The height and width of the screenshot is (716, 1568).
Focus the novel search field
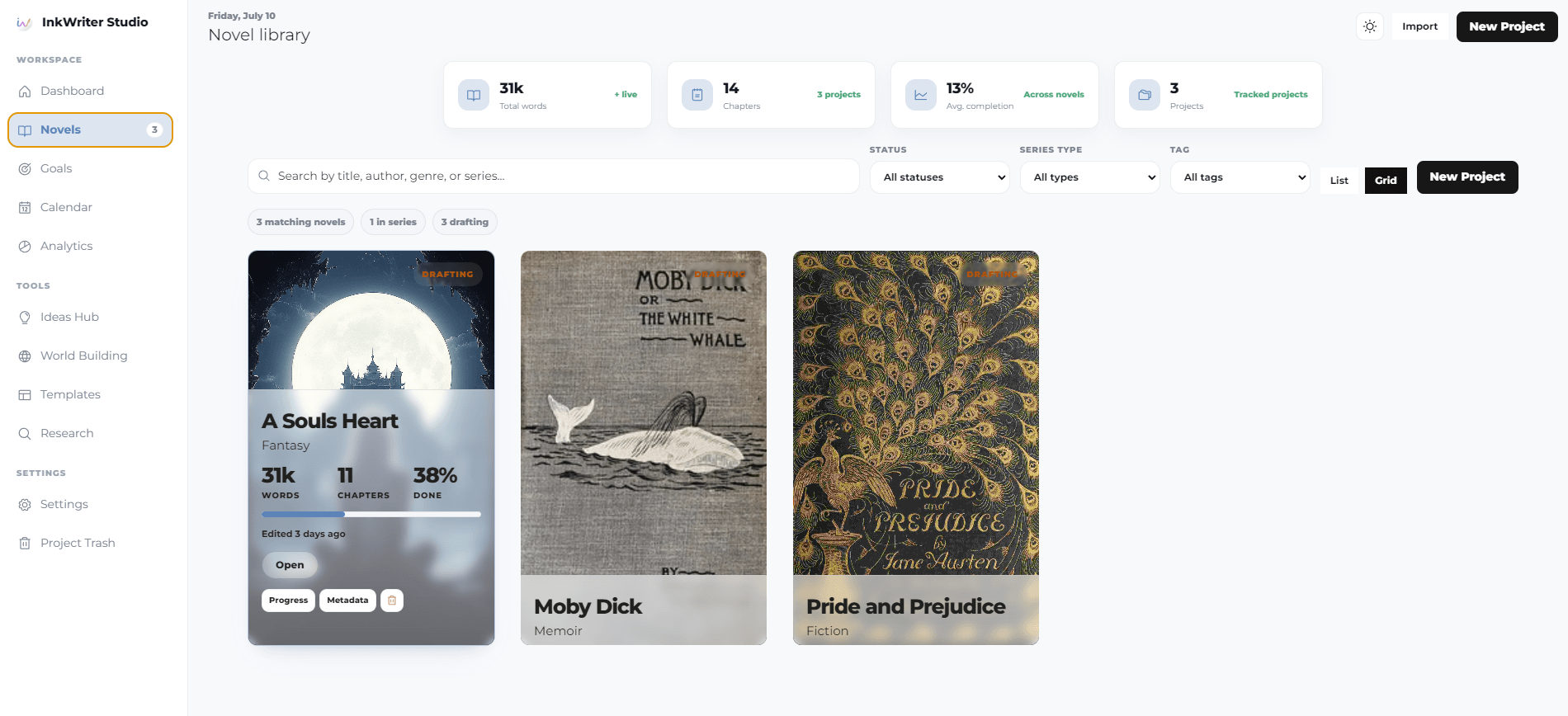[554, 177]
